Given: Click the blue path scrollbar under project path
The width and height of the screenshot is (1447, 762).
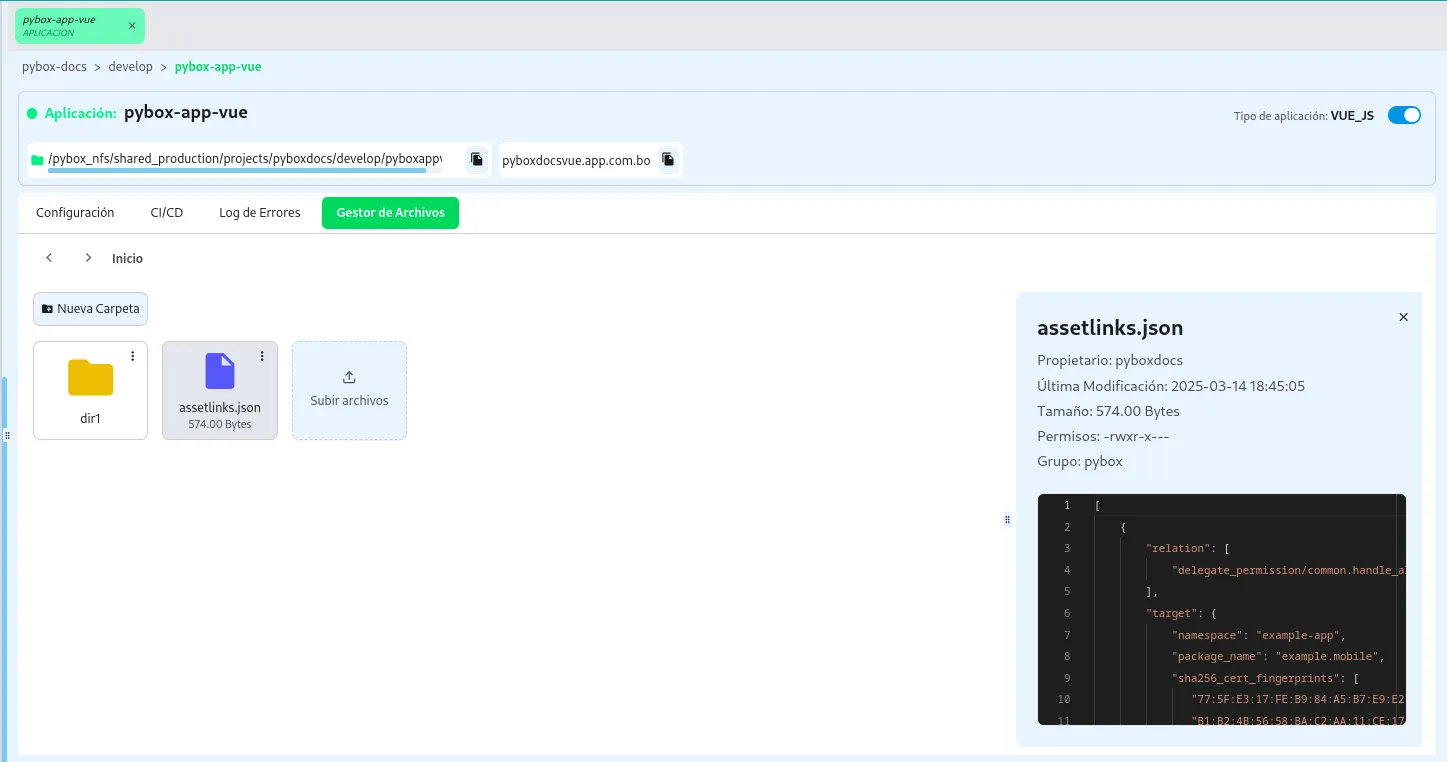Looking at the screenshot, I should [237, 170].
